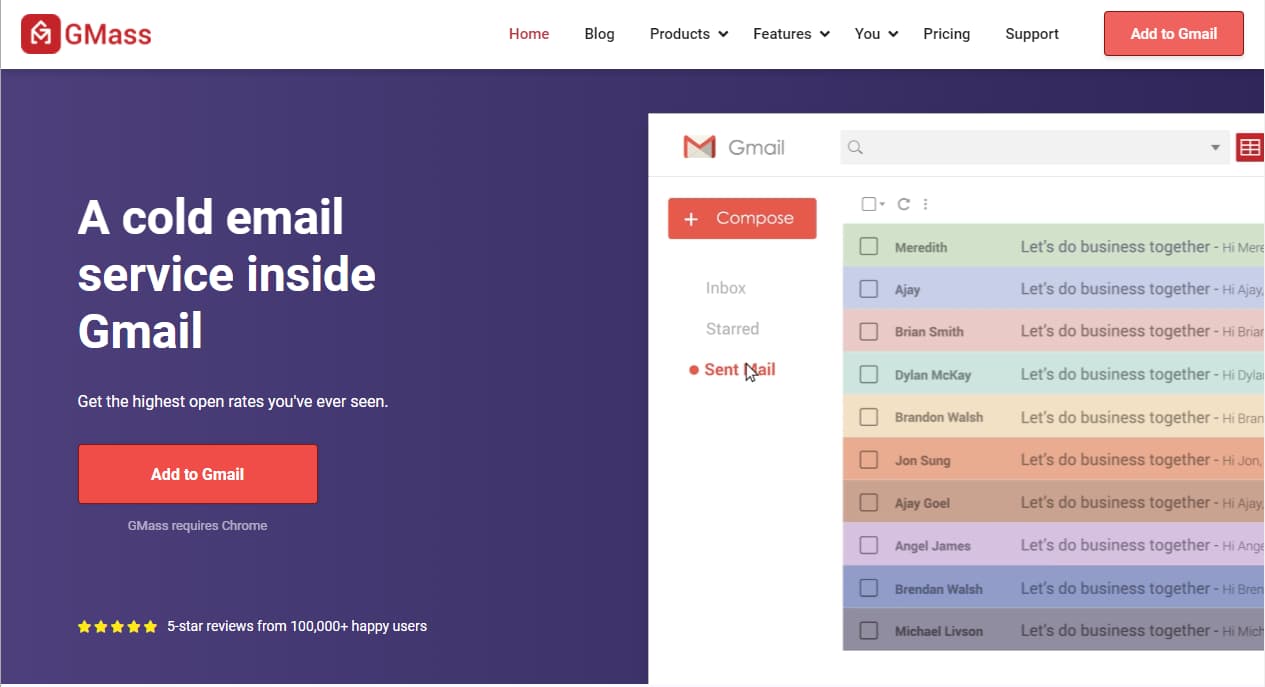The height and width of the screenshot is (687, 1265).
Task: Open the email from Angel James
Action: (x=1054, y=545)
